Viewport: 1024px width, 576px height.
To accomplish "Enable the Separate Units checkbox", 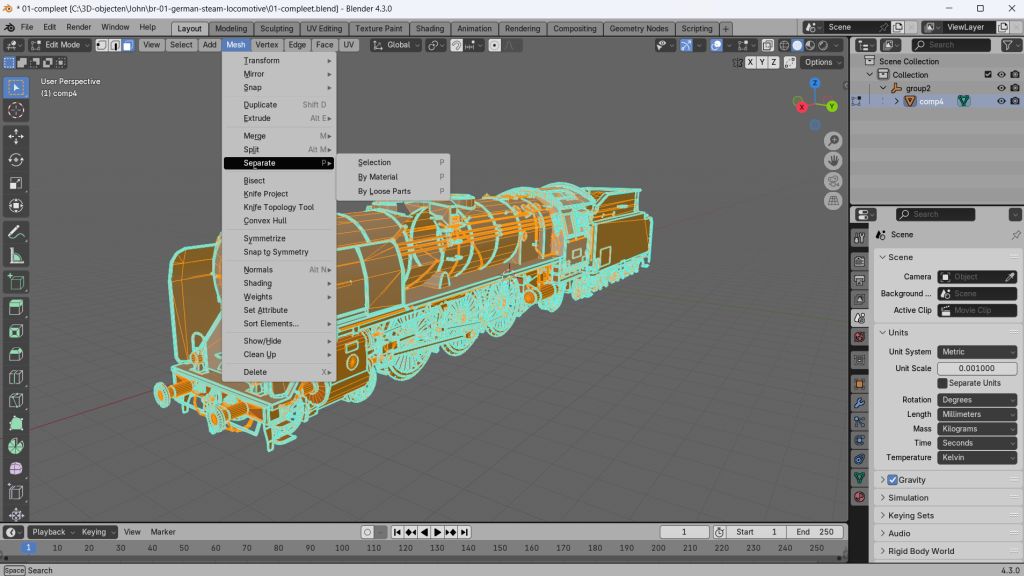I will tap(942, 383).
